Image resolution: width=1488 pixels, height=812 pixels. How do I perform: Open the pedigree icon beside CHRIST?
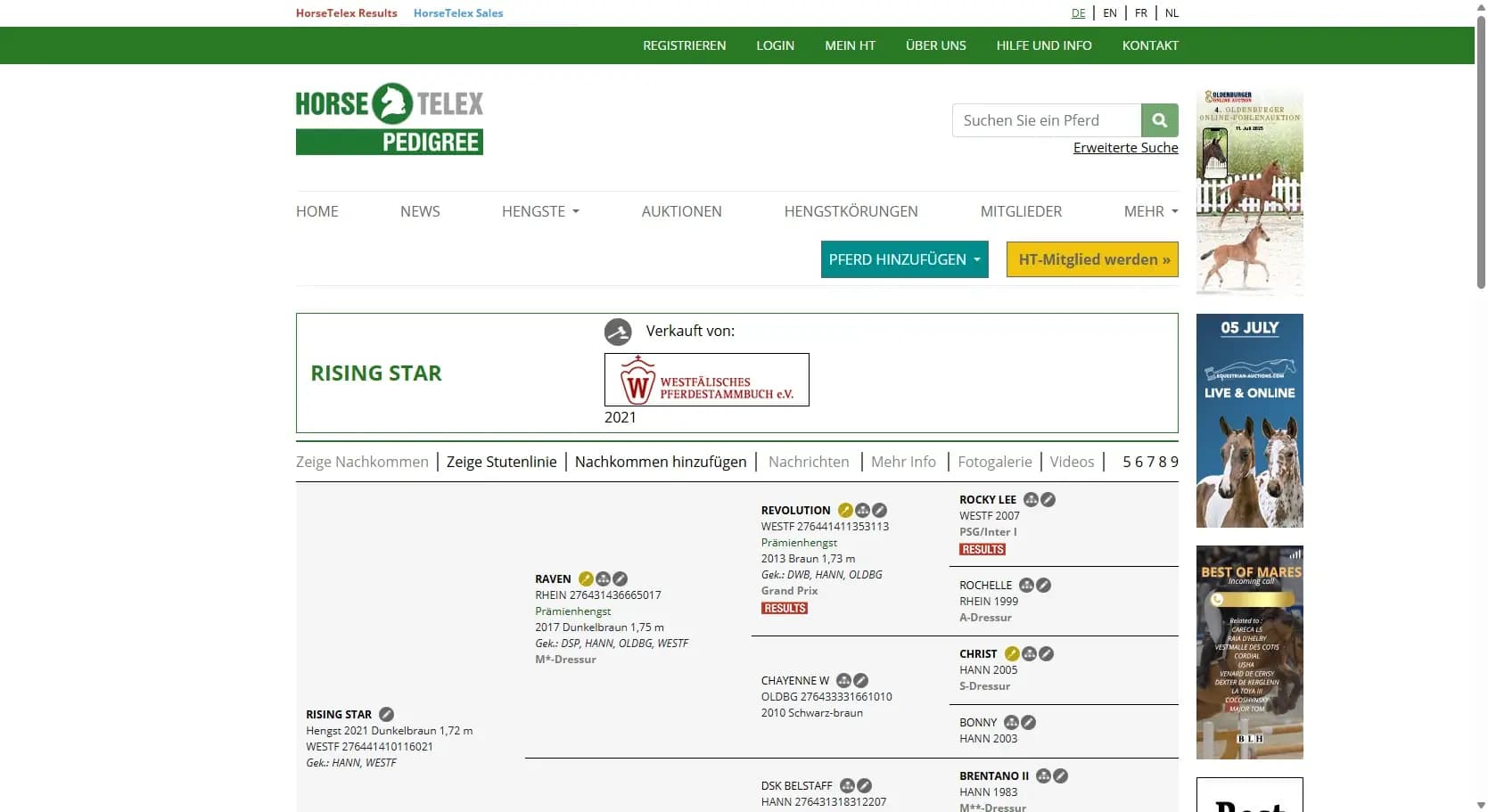tap(1030, 653)
